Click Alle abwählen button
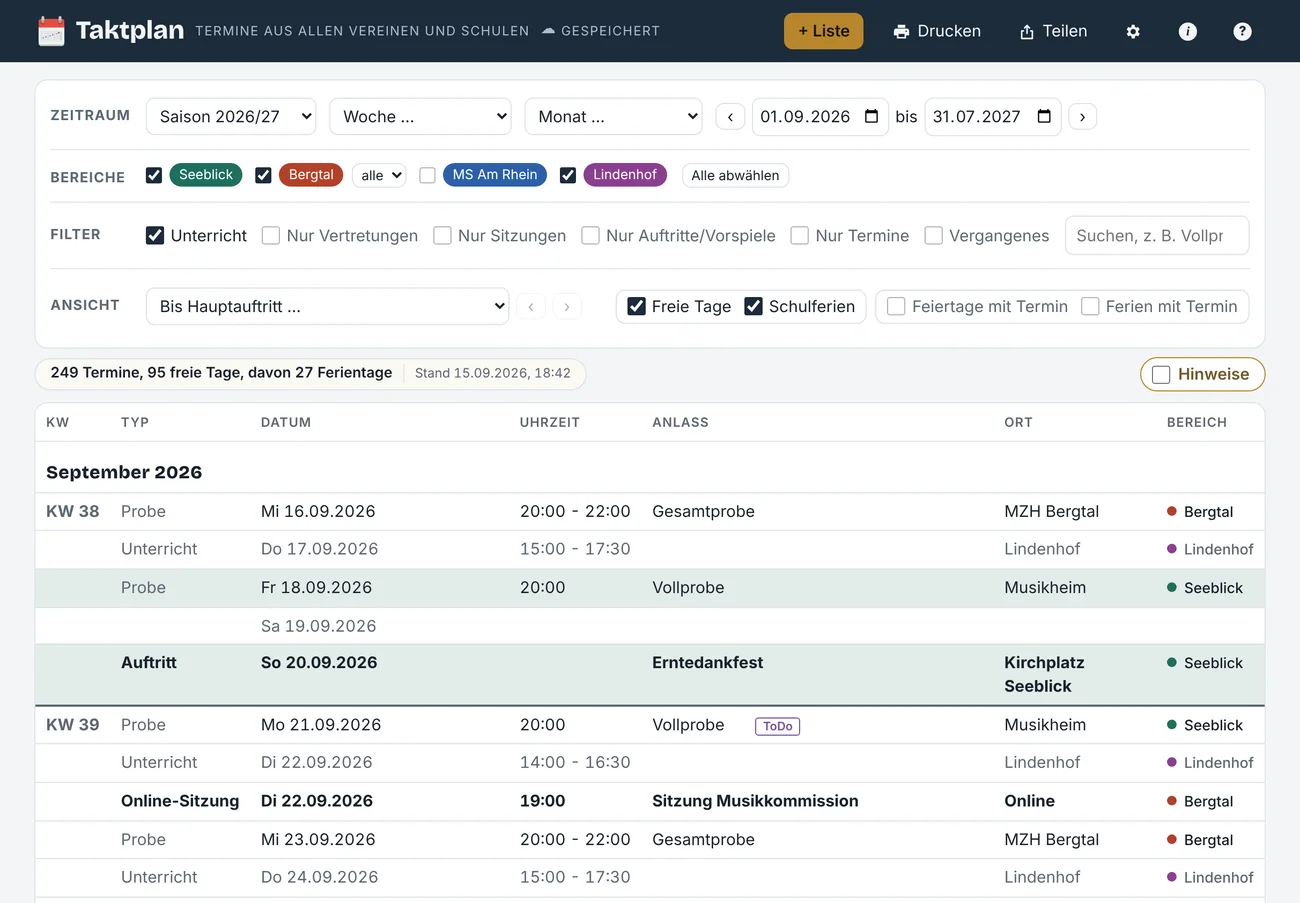Viewport: 1300px width, 903px height. click(736, 175)
